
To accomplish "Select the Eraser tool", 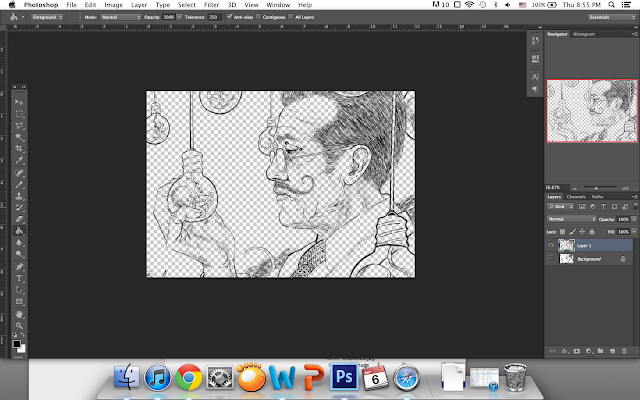I will 19,219.
